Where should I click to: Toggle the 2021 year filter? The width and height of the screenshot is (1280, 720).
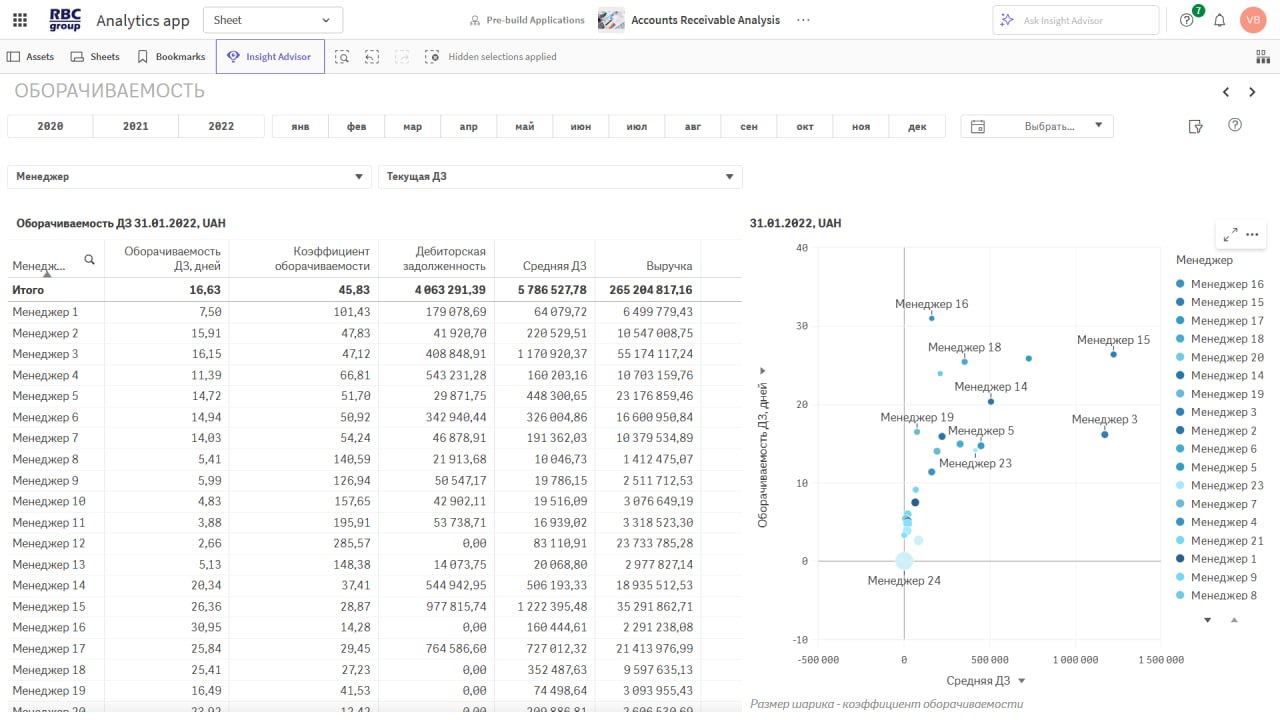coord(135,126)
